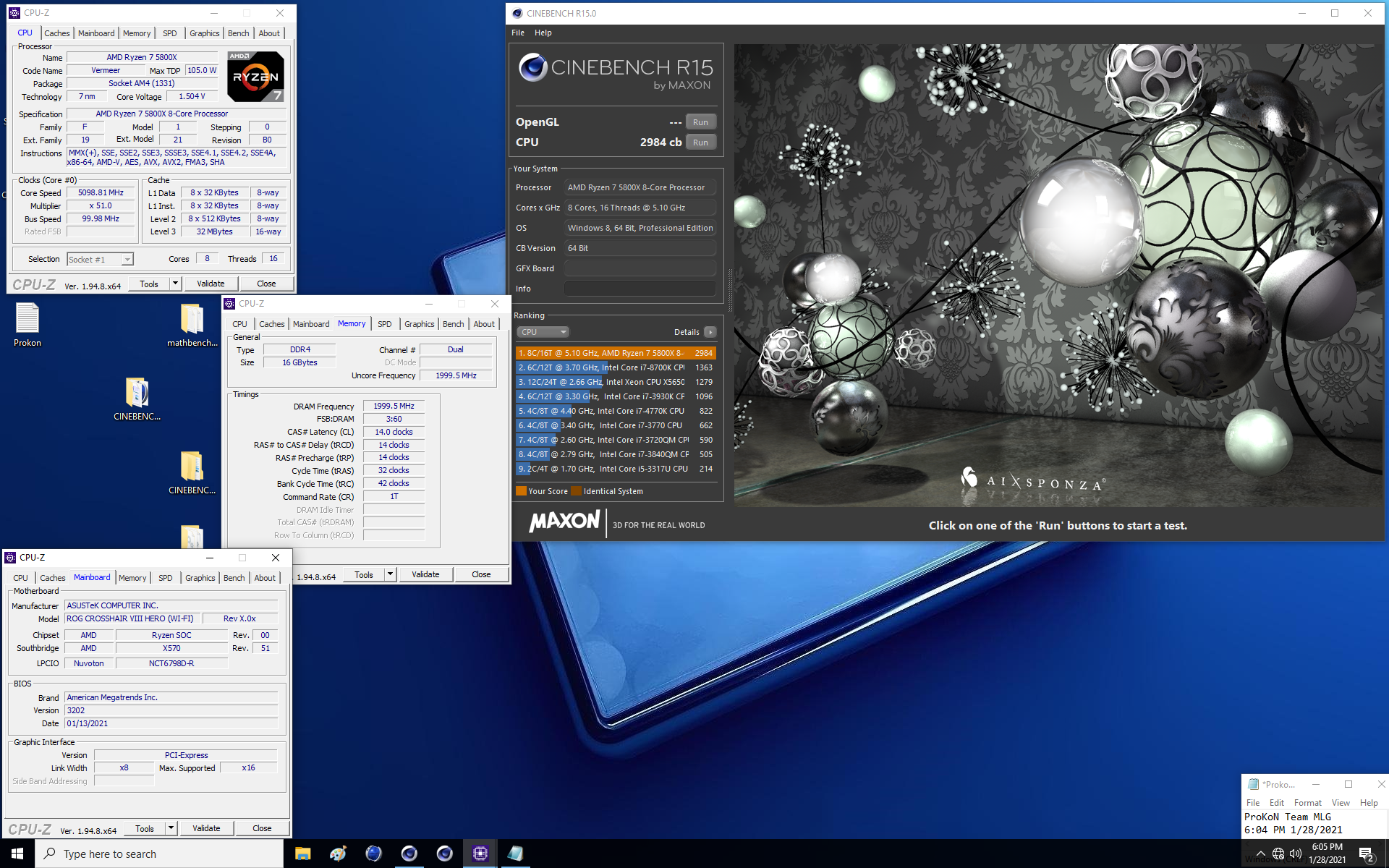Click Validate in the top CPU-Z window
This screenshot has width=1389, height=868.
click(211, 284)
